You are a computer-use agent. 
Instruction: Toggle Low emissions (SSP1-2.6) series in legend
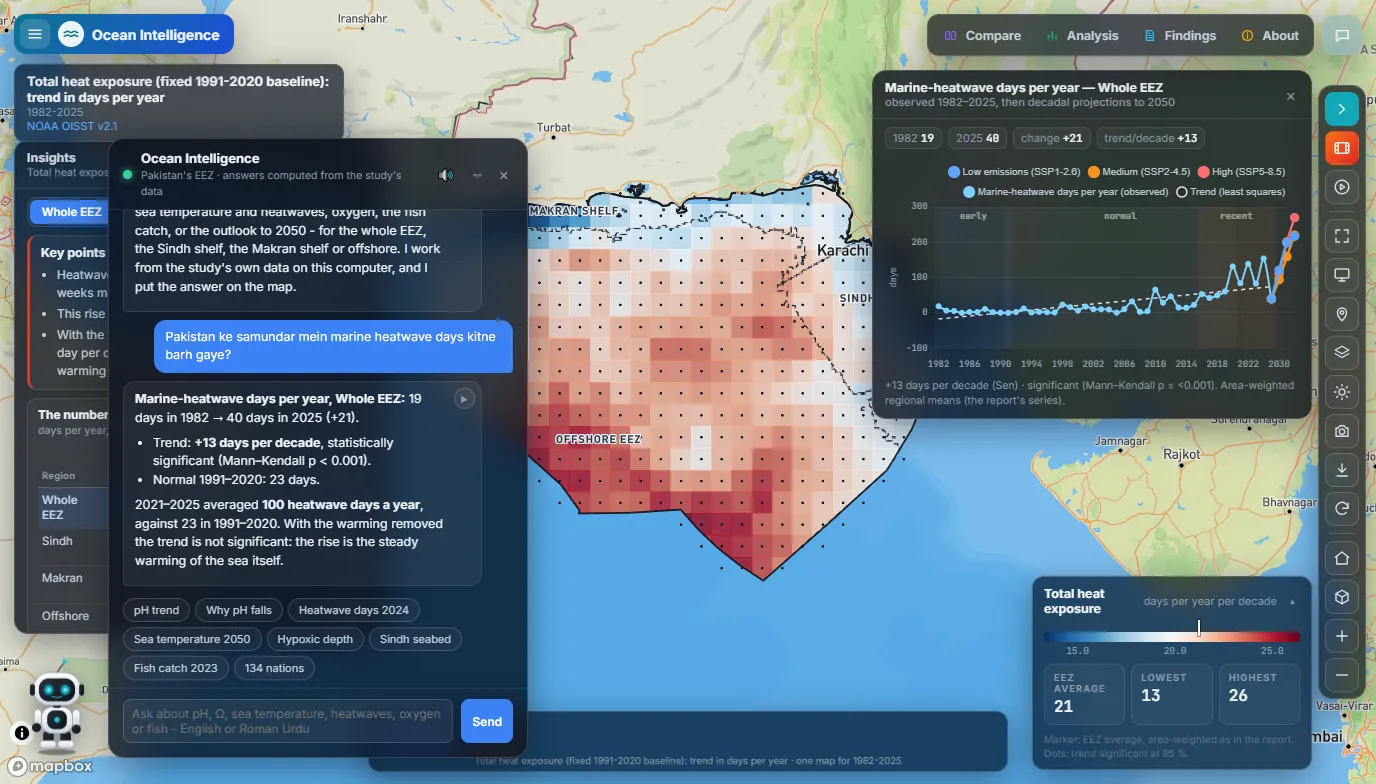pyautogui.click(x=1014, y=172)
